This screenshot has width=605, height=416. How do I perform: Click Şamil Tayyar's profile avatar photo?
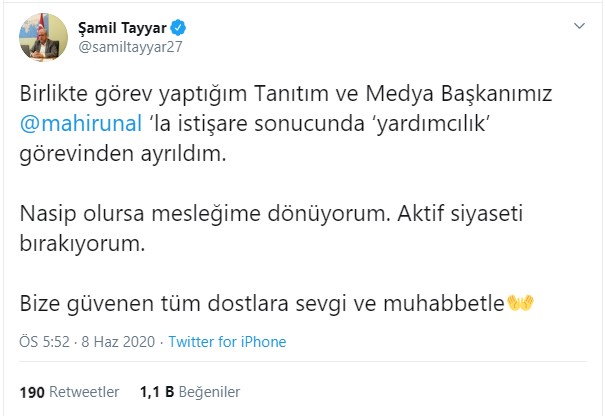[x=42, y=38]
